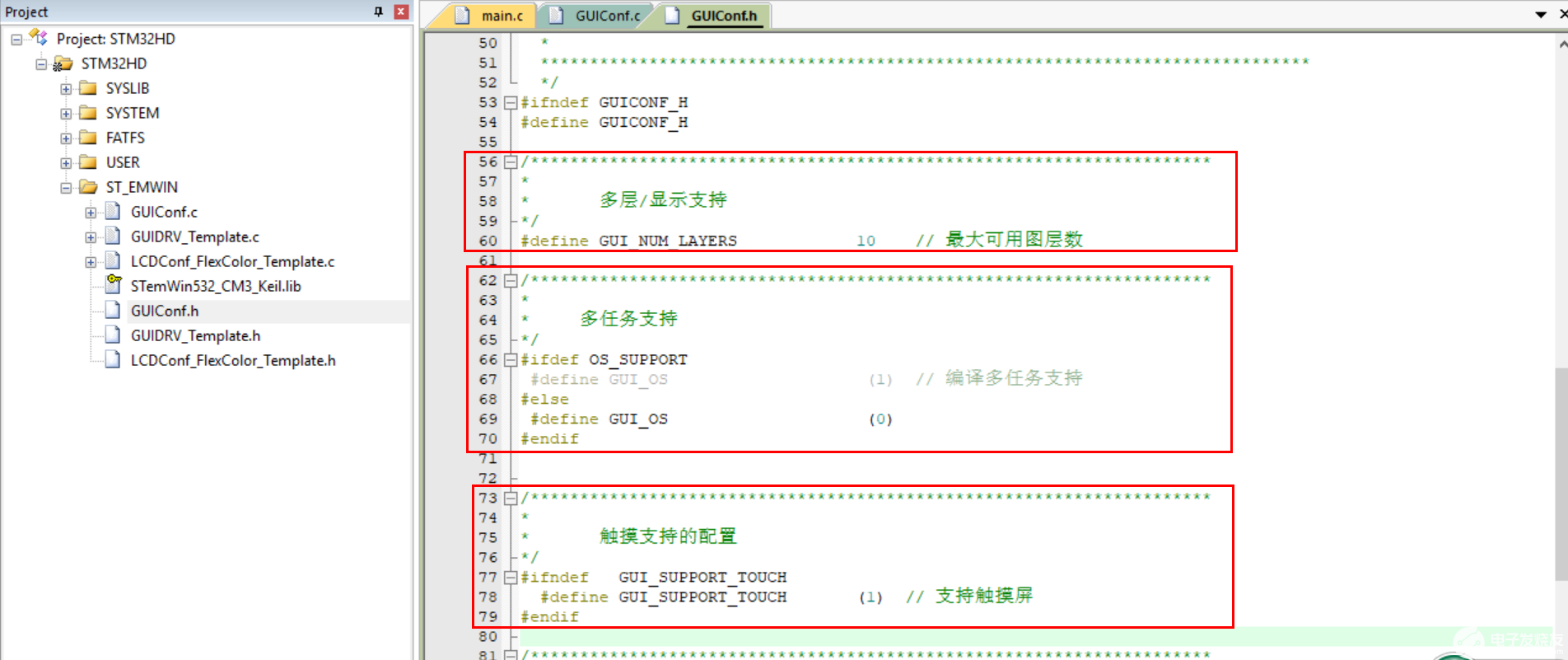Image resolution: width=1568 pixels, height=660 pixels.
Task: Click the main.c tab file icon
Action: [x=462, y=16]
